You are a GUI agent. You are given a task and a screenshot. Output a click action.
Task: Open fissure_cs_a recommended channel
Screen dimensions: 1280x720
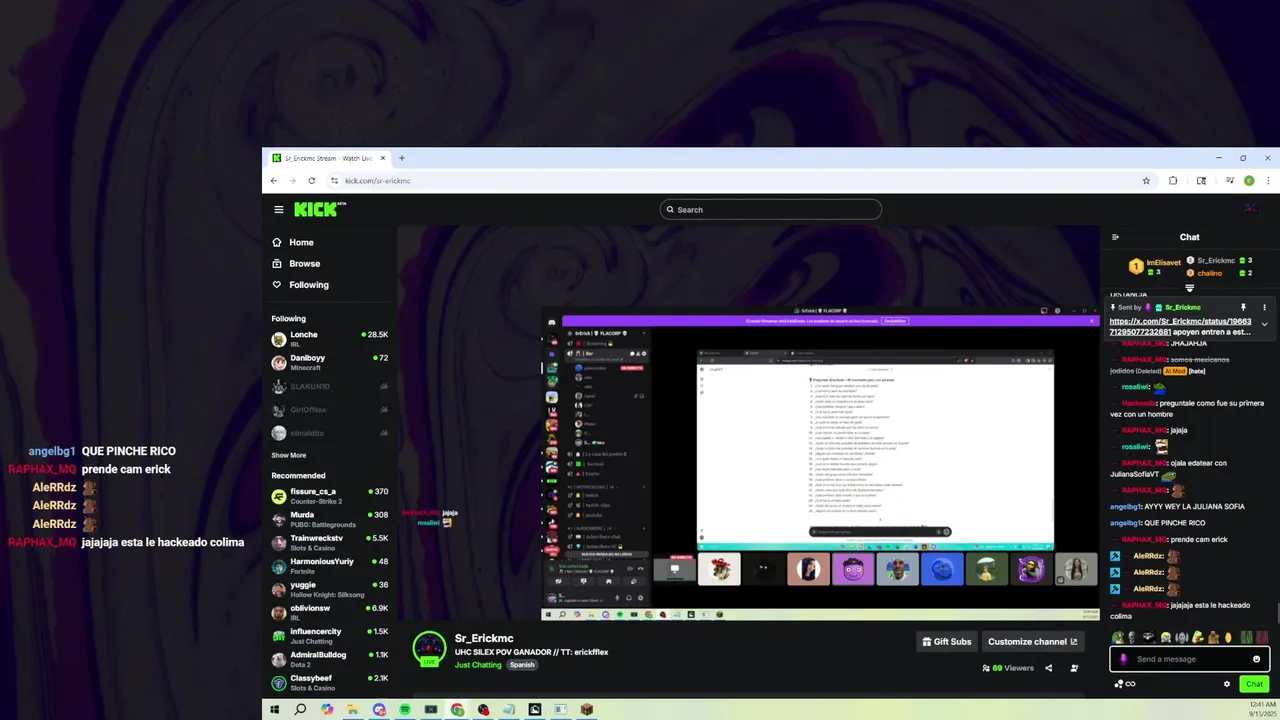[x=330, y=496]
